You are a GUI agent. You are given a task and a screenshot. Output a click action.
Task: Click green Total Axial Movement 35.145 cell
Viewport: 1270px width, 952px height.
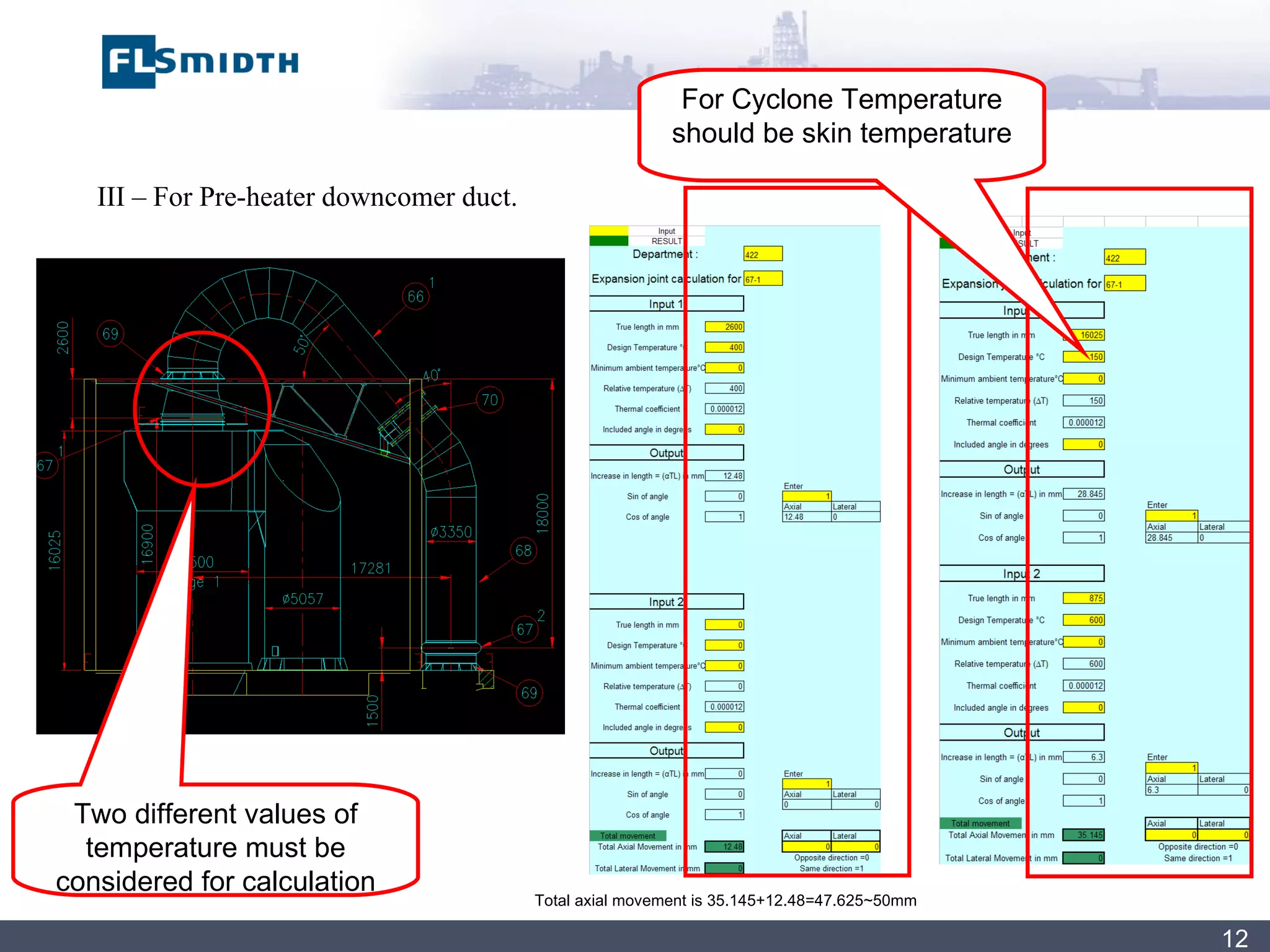[x=1083, y=835]
